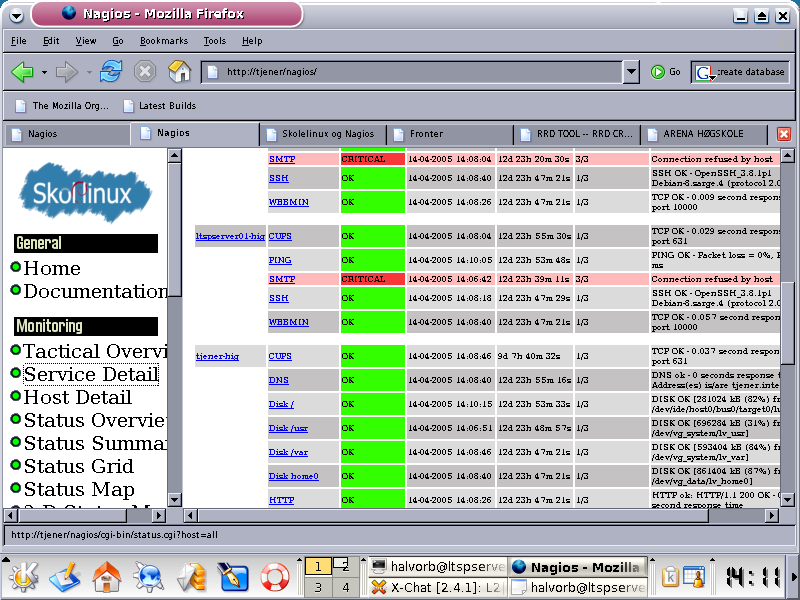The height and width of the screenshot is (600, 800).
Task: Open the ltspserver01-big host link
Action: click(230, 236)
